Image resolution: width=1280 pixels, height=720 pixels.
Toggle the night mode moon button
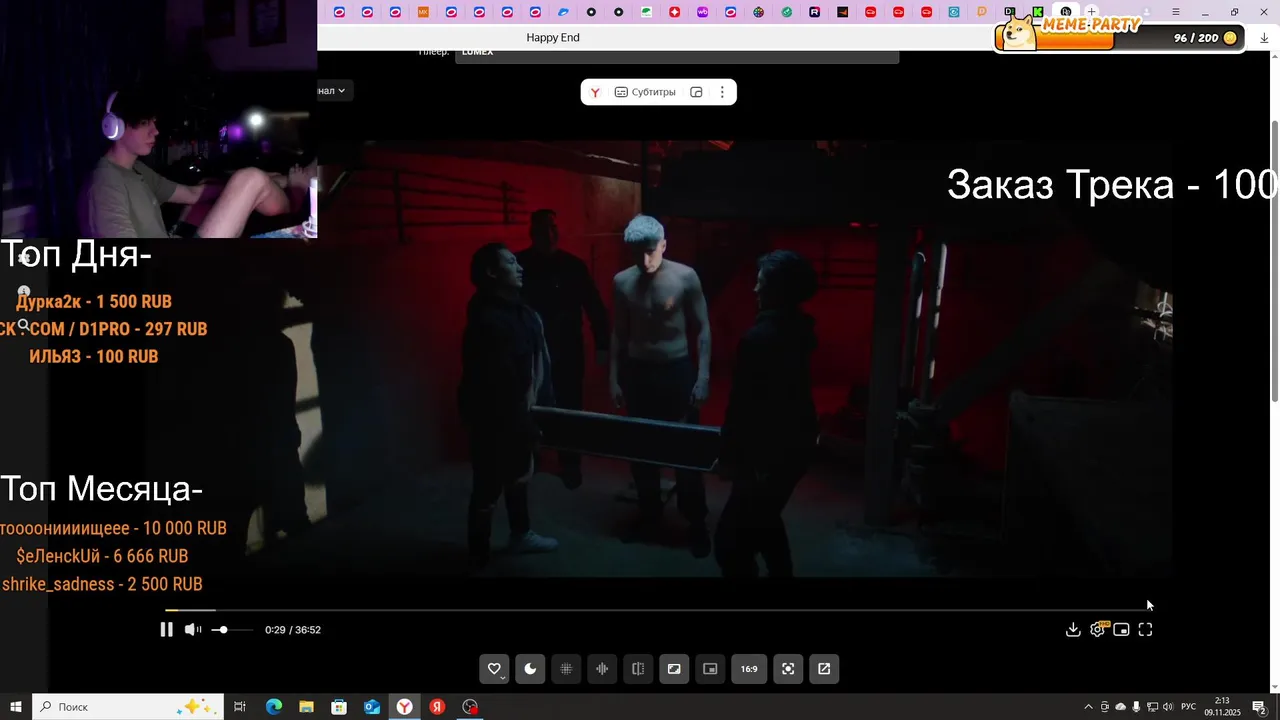(x=530, y=669)
